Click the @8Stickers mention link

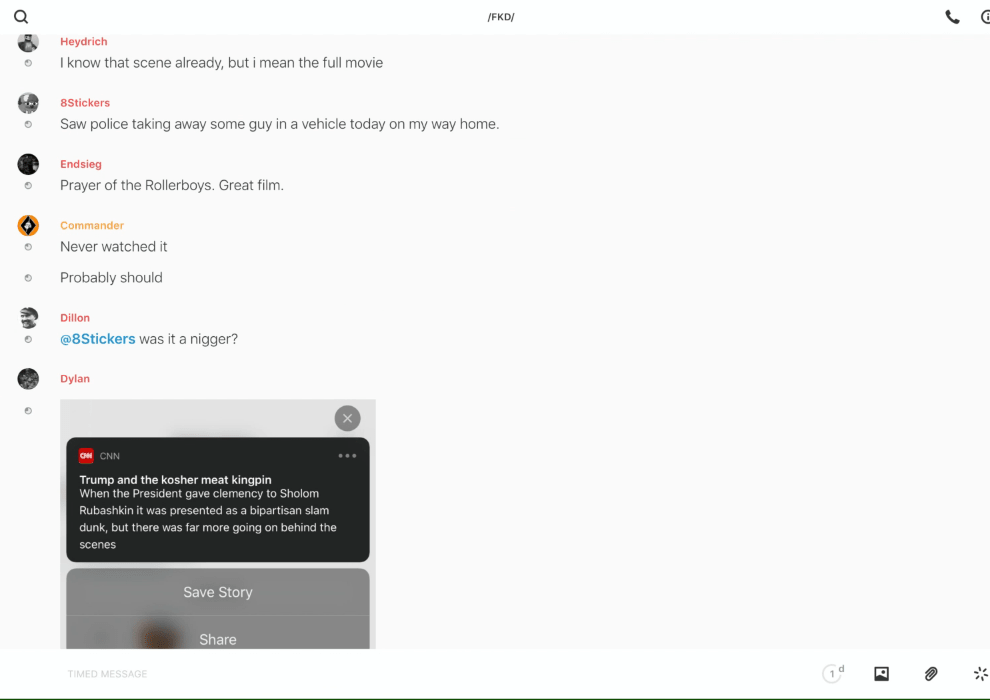(97, 339)
